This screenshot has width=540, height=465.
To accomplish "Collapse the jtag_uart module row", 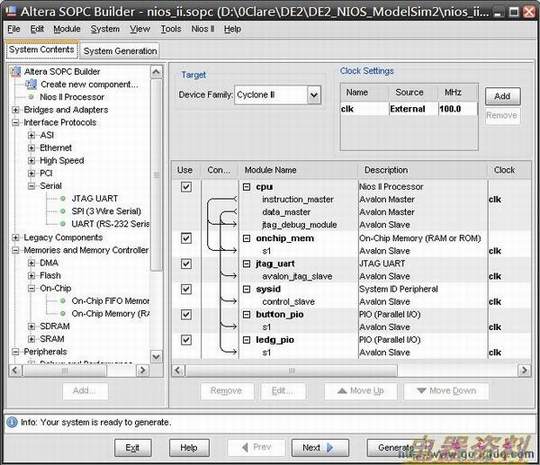I will point(247,264).
